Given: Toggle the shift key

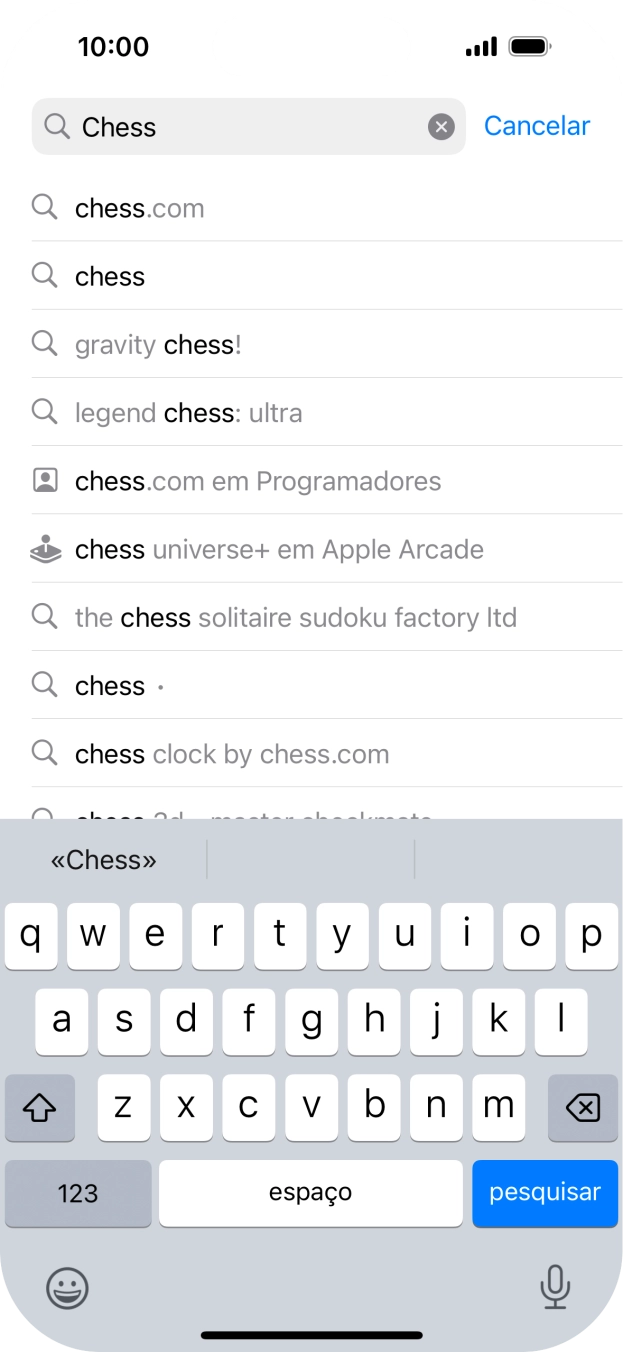Looking at the screenshot, I should [40, 1108].
